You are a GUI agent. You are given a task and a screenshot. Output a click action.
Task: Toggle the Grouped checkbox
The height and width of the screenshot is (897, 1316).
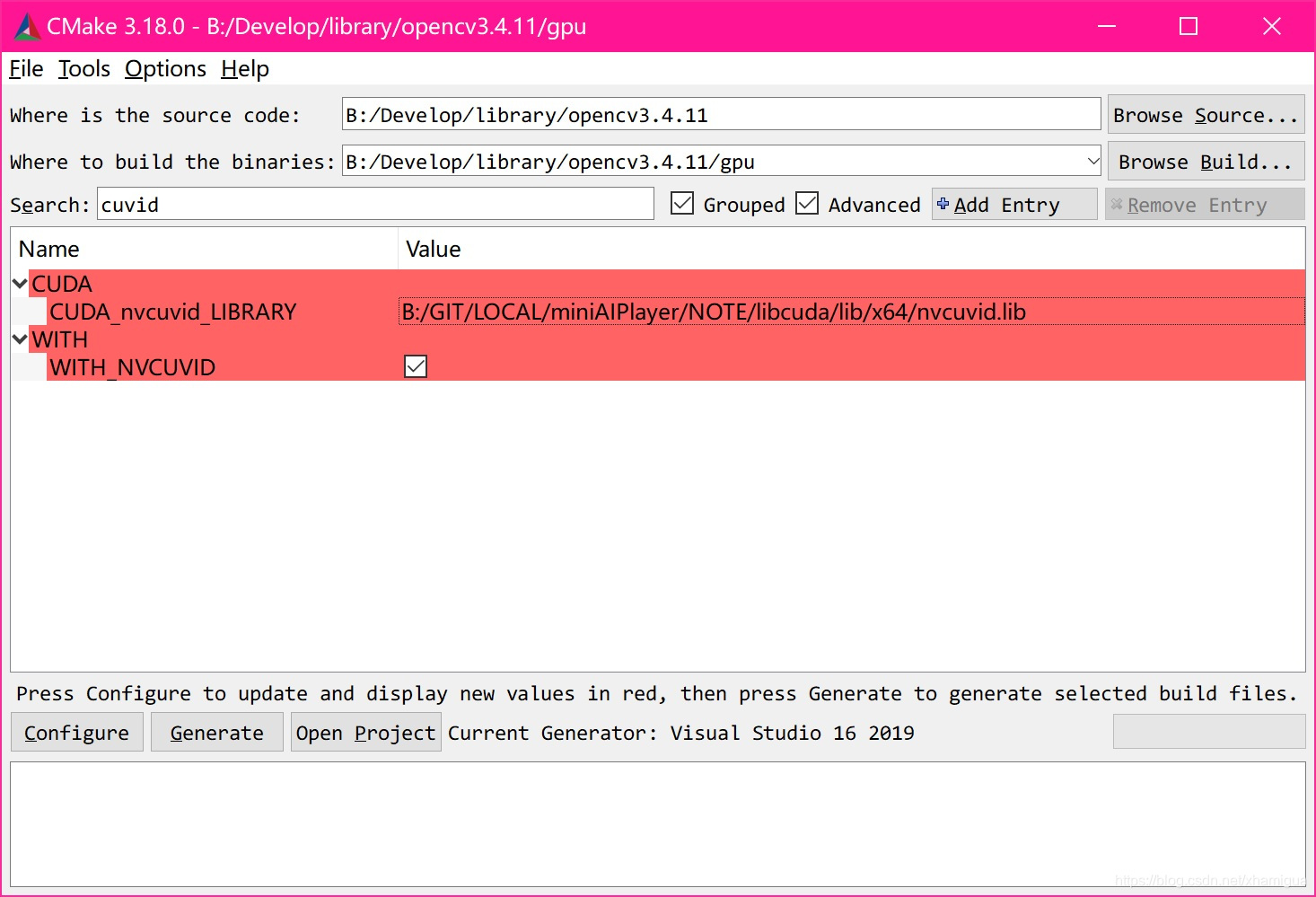682,204
